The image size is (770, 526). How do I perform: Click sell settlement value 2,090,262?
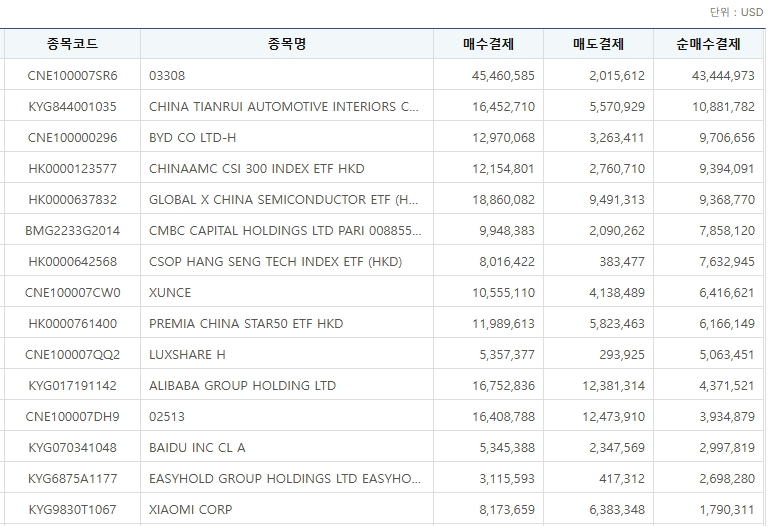[x=617, y=230]
